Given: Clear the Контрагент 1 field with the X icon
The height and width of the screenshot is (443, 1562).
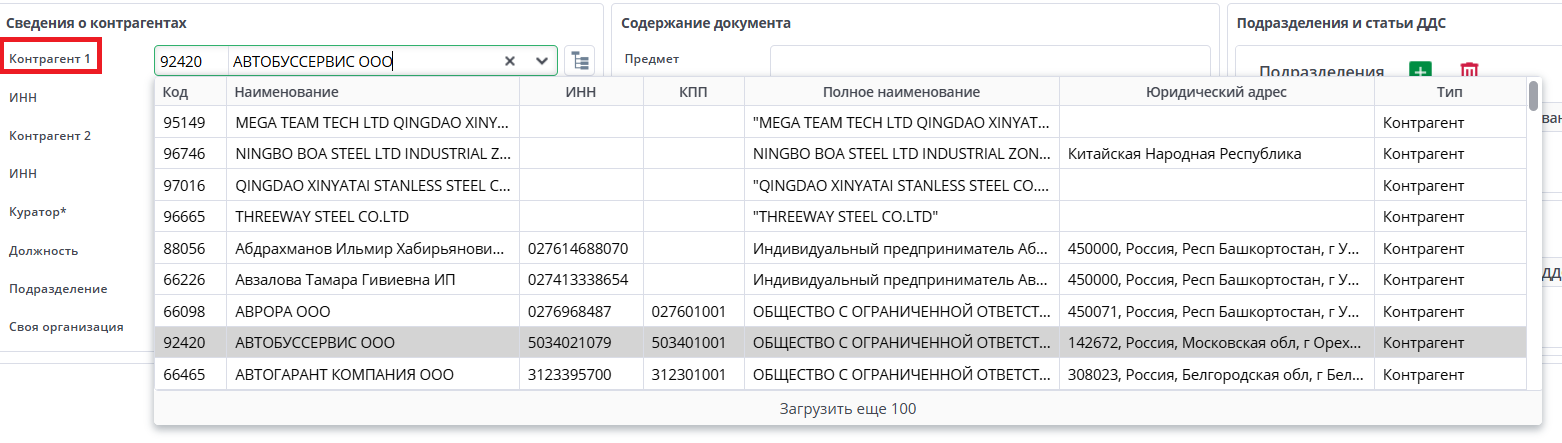Looking at the screenshot, I should click(x=510, y=61).
